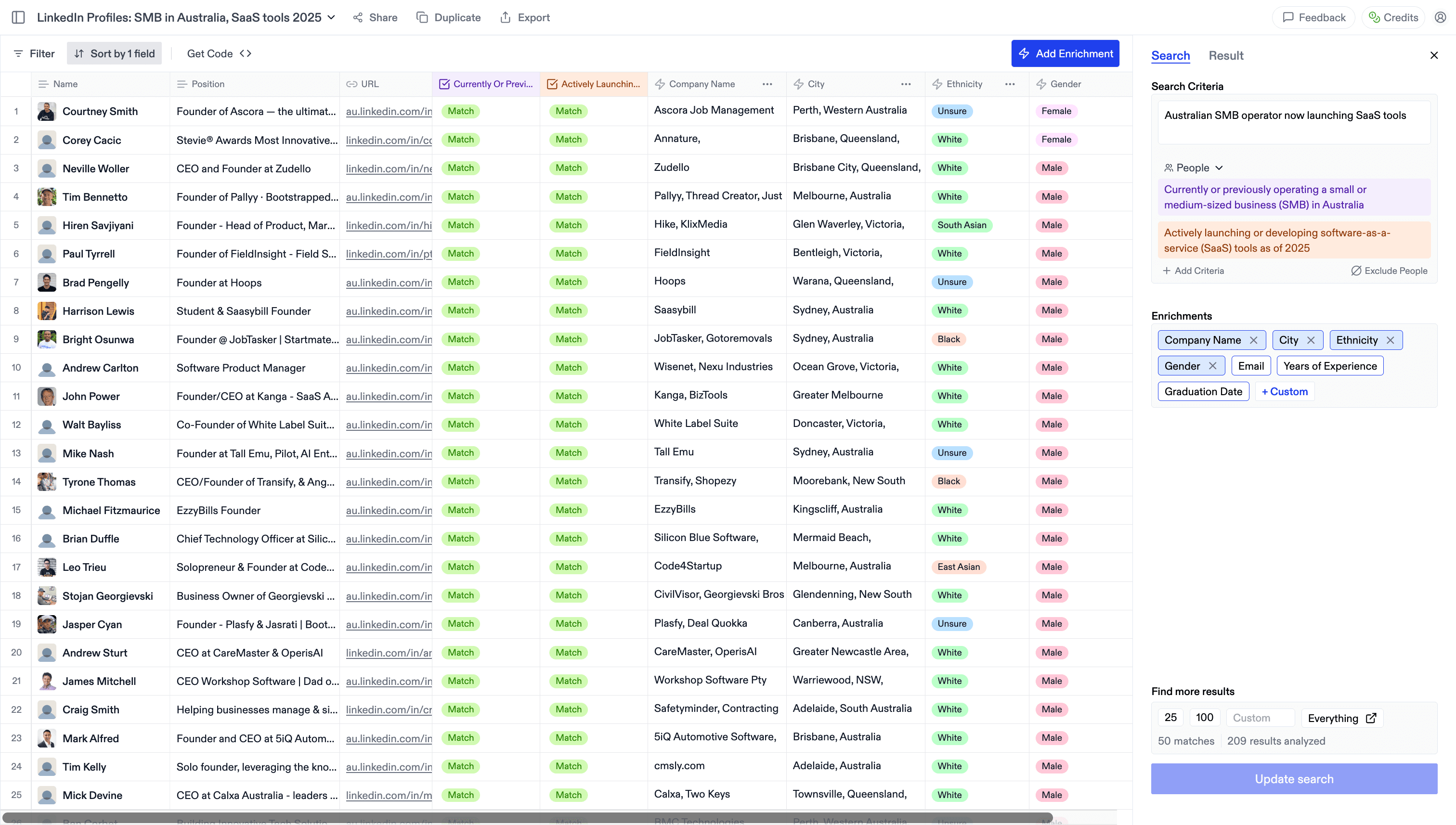Open the Sort by 1 field menu

click(115, 53)
